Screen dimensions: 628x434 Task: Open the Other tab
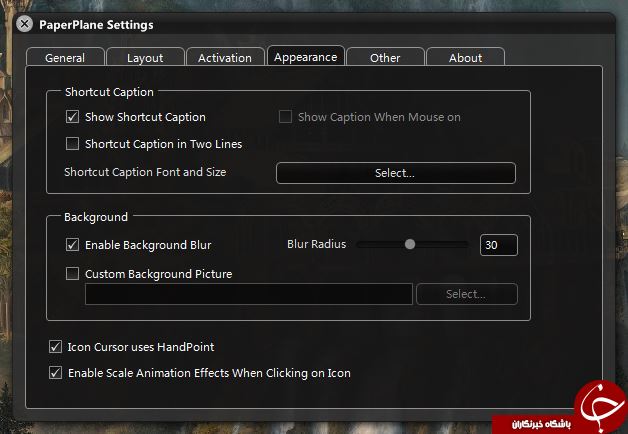[x=385, y=57]
